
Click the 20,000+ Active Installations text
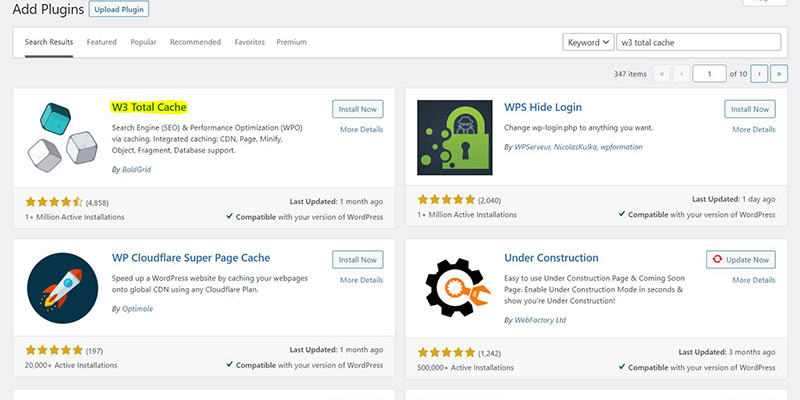click(x=71, y=365)
